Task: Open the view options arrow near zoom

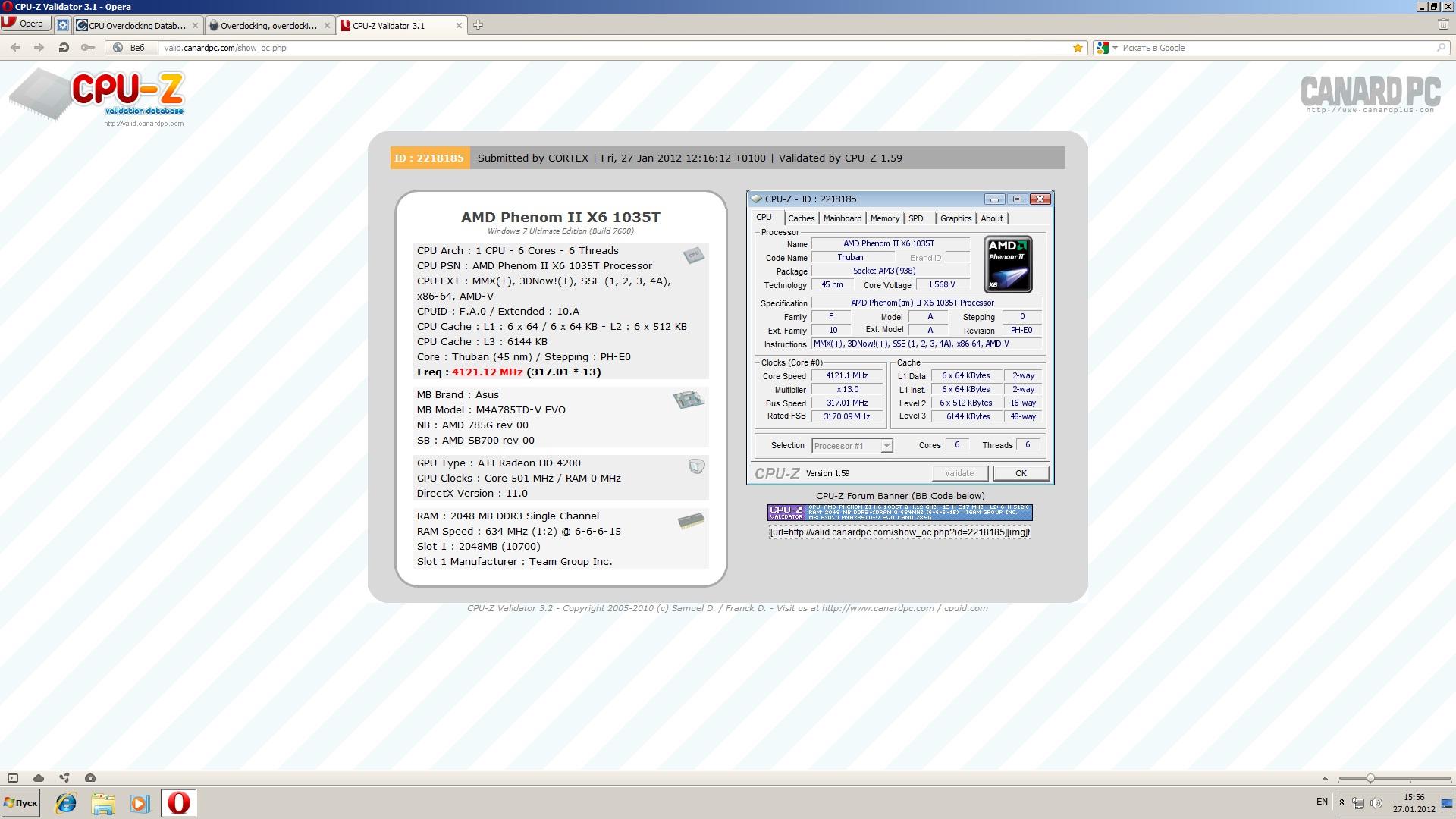Action: click(1325, 778)
